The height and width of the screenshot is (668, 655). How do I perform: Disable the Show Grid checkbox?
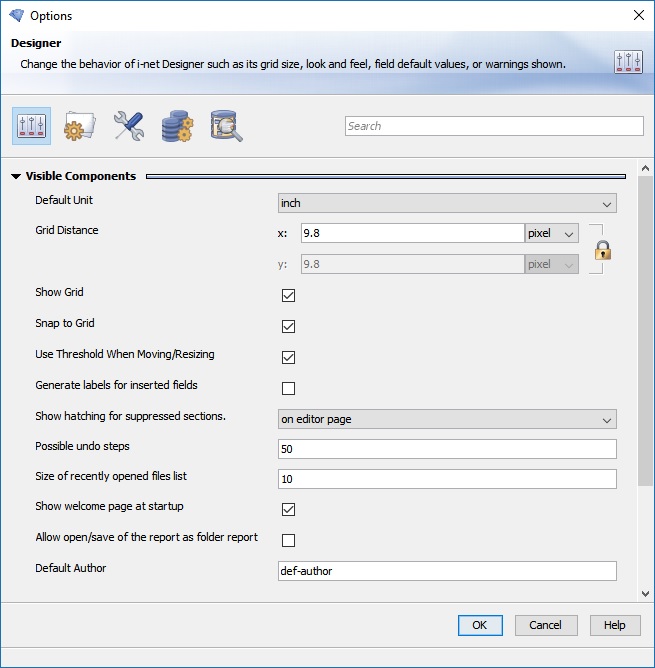[x=289, y=296]
